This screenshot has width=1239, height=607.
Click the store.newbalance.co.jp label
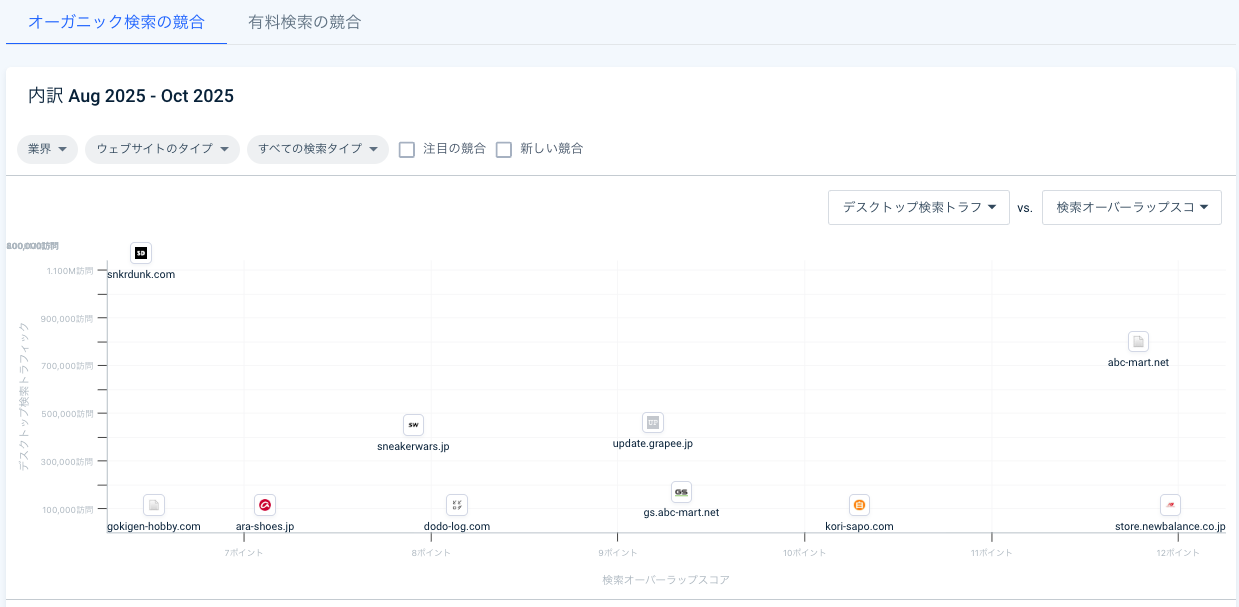point(1170,526)
